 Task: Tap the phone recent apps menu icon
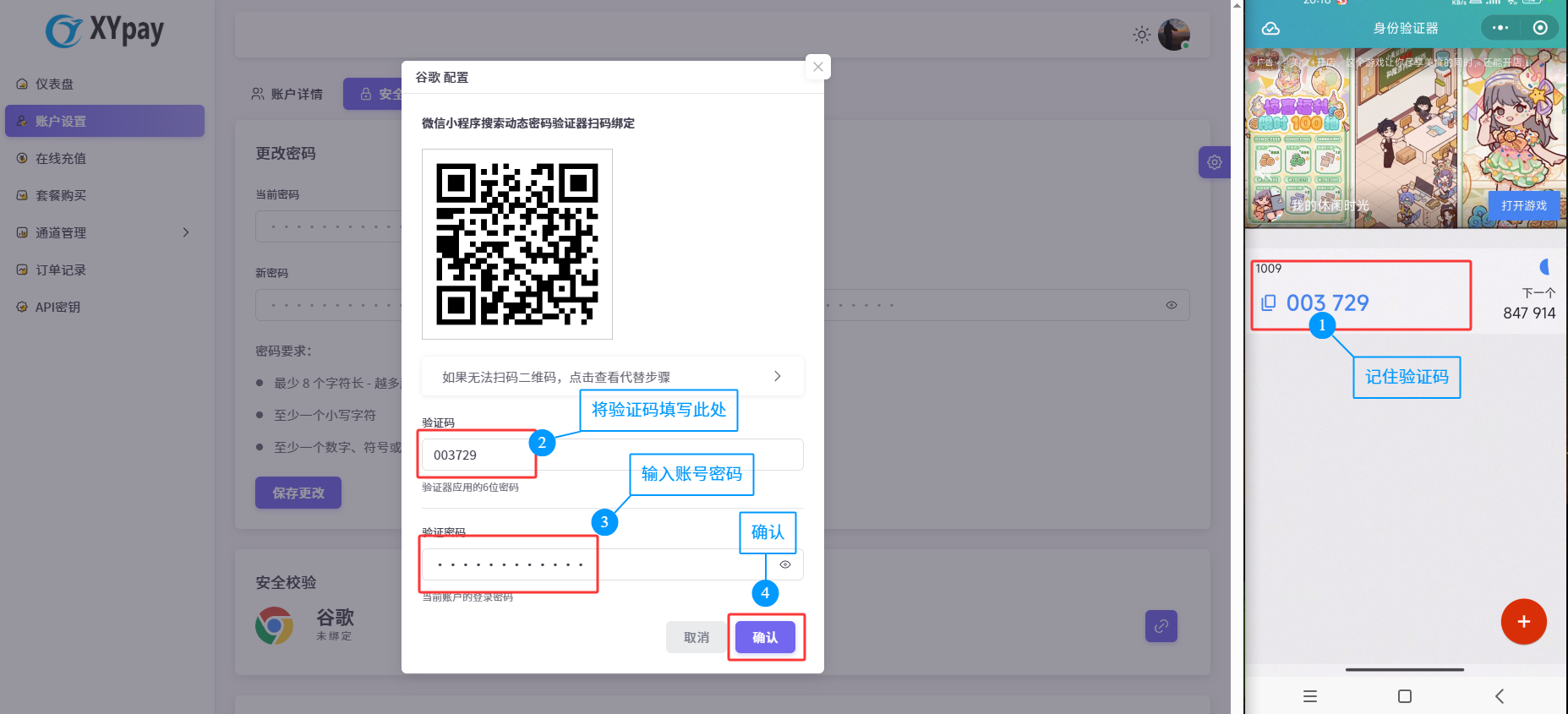click(1310, 696)
